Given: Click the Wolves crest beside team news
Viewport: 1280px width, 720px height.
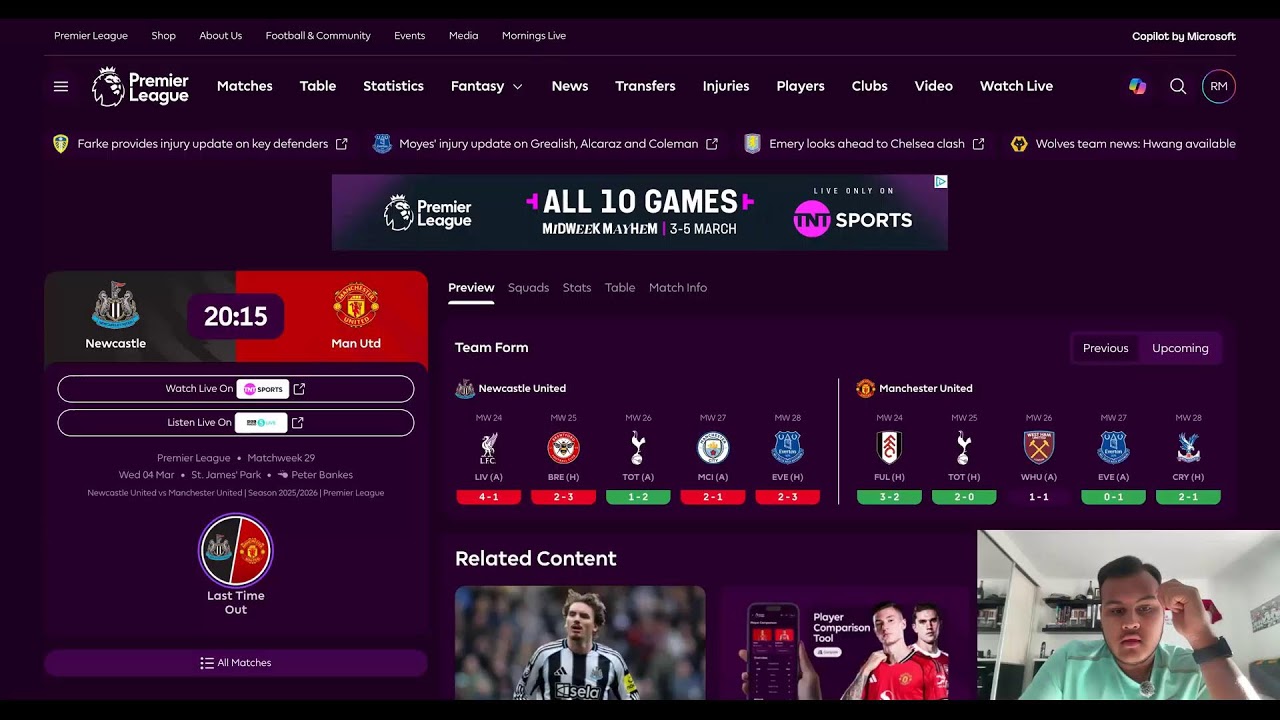Looking at the screenshot, I should [1019, 144].
